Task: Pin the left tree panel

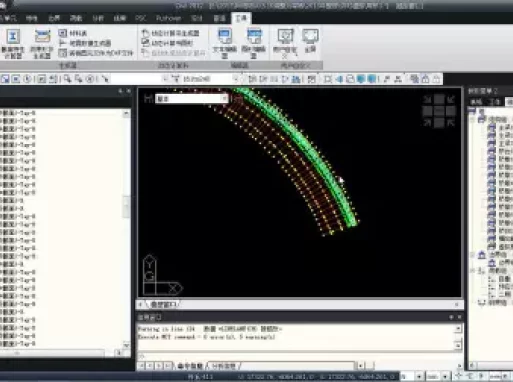Action: [120, 91]
